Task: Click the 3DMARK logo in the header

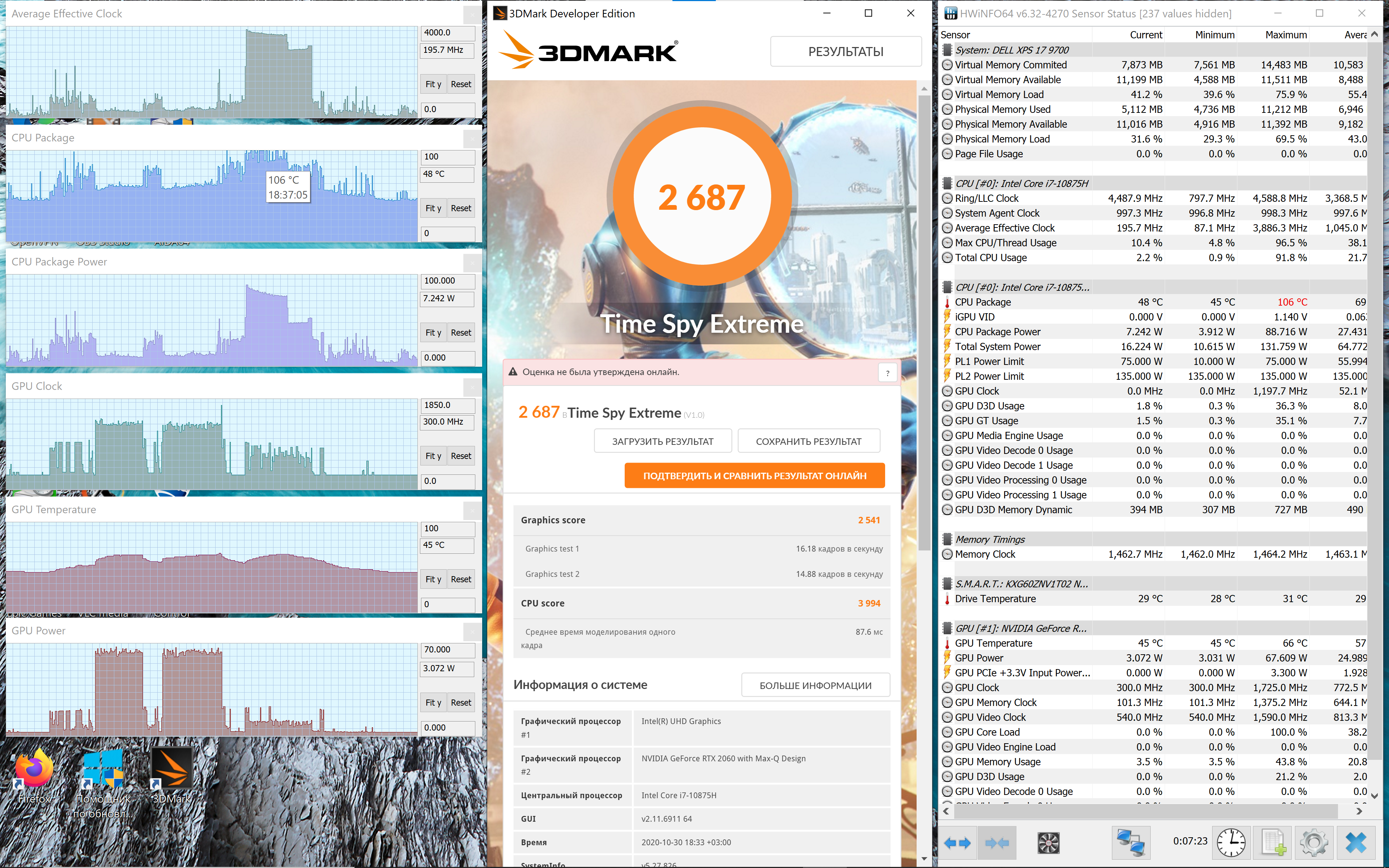Action: click(588, 50)
